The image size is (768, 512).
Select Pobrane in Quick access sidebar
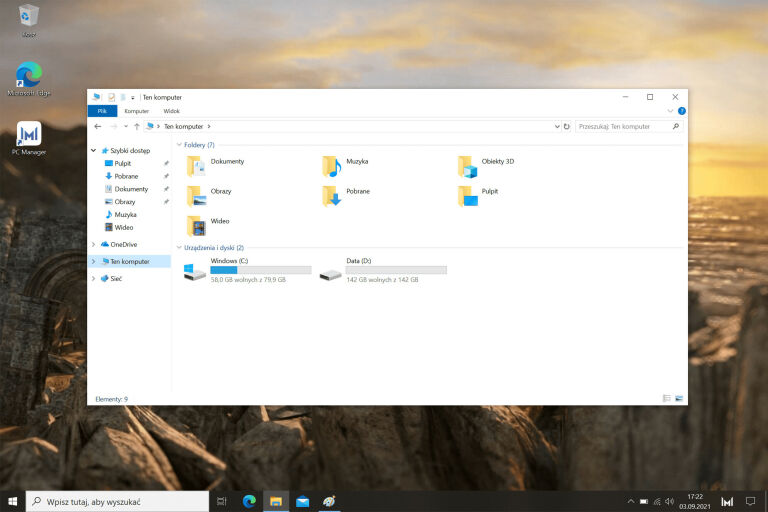click(126, 176)
